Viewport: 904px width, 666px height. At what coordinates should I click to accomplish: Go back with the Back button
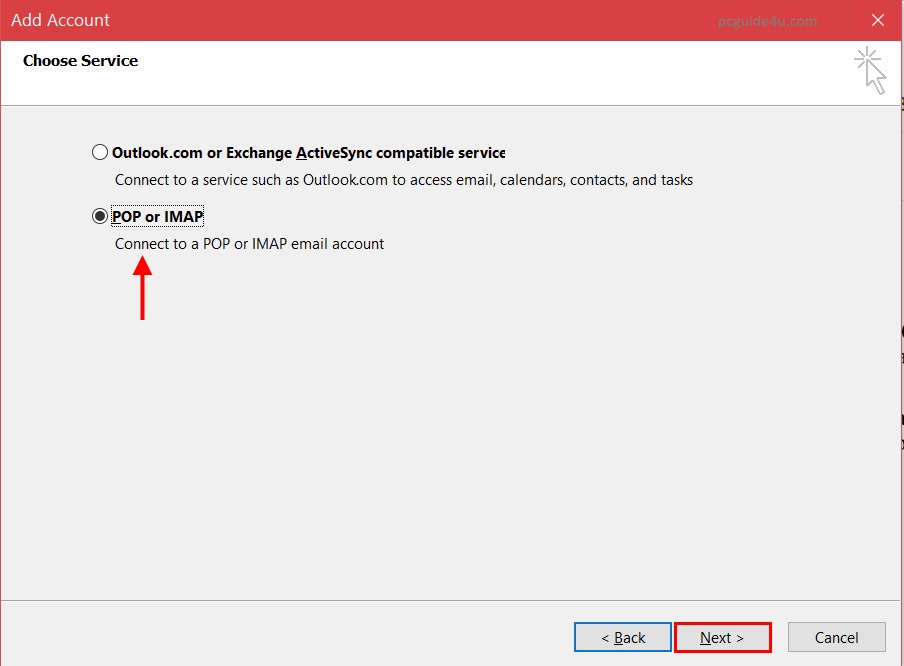[622, 637]
